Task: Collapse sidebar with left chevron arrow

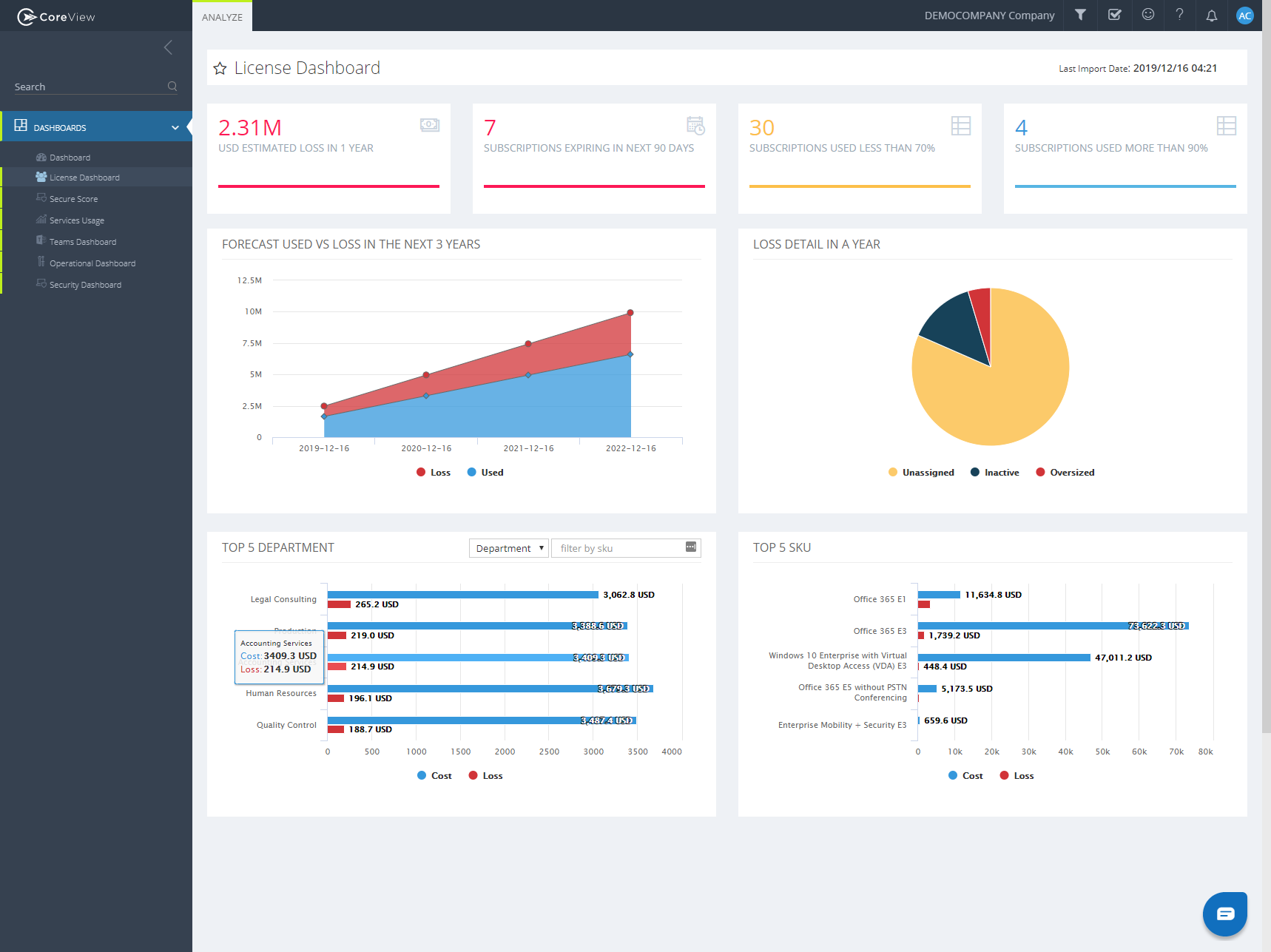Action: [168, 47]
